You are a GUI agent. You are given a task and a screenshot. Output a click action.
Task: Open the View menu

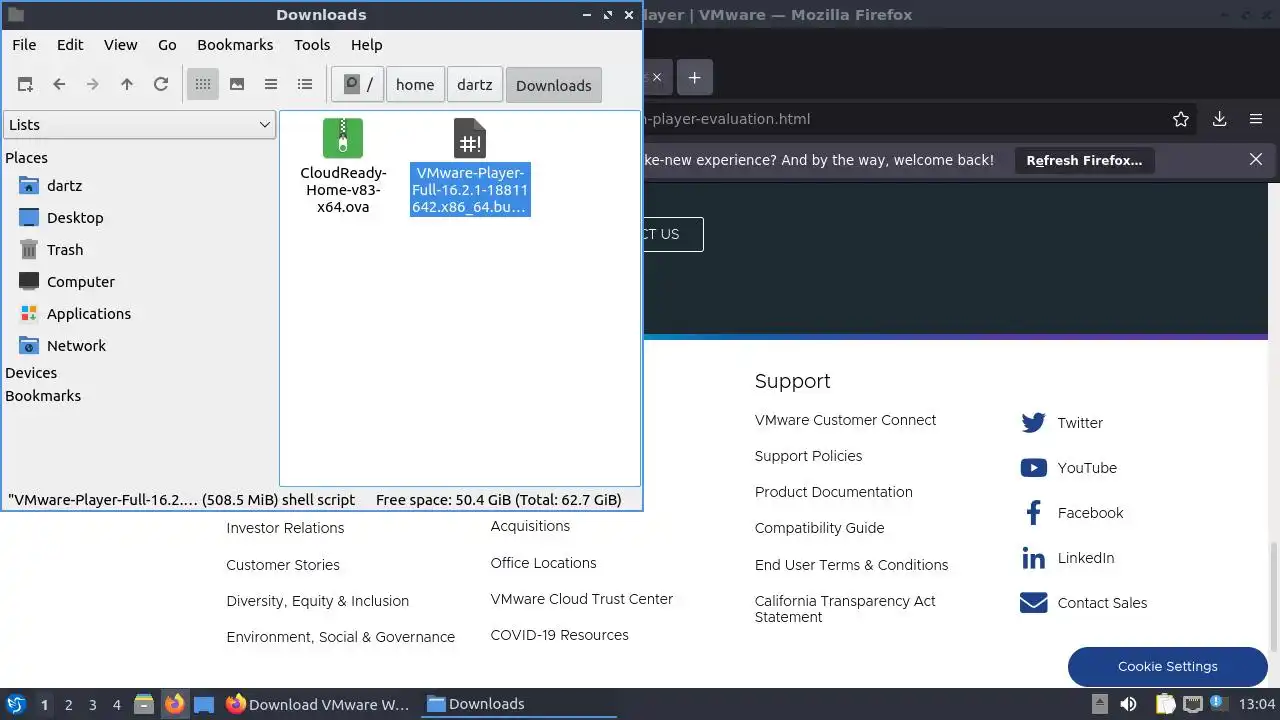121,45
